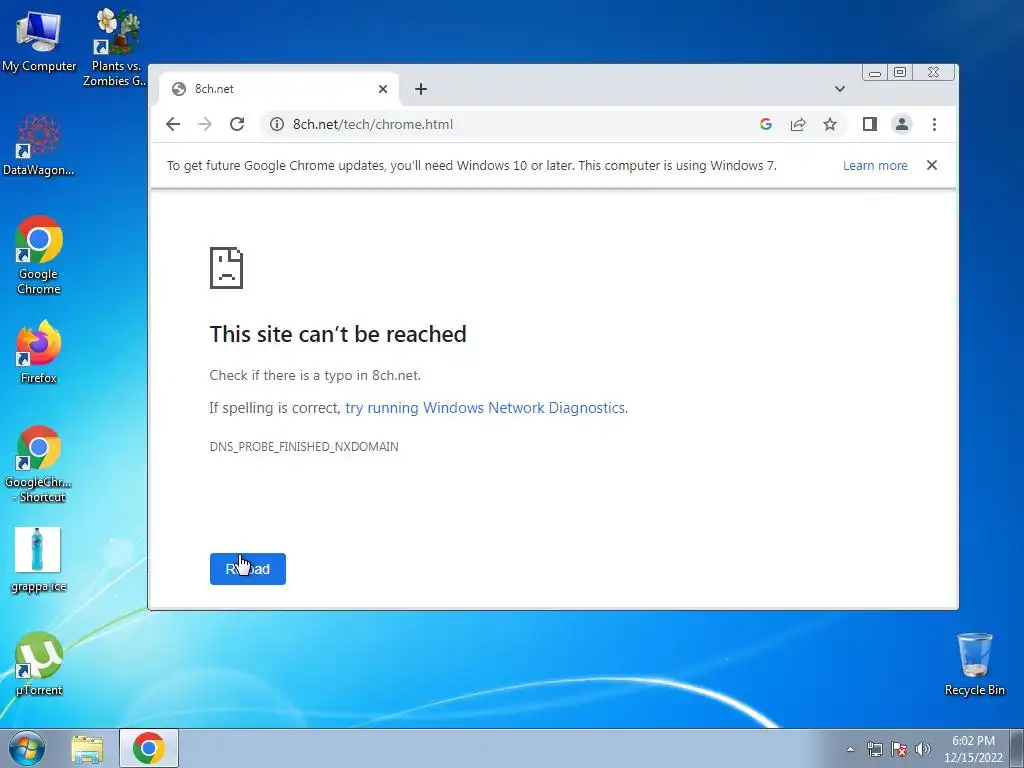
Task: Select the Recycle Bin icon
Action: point(974,664)
